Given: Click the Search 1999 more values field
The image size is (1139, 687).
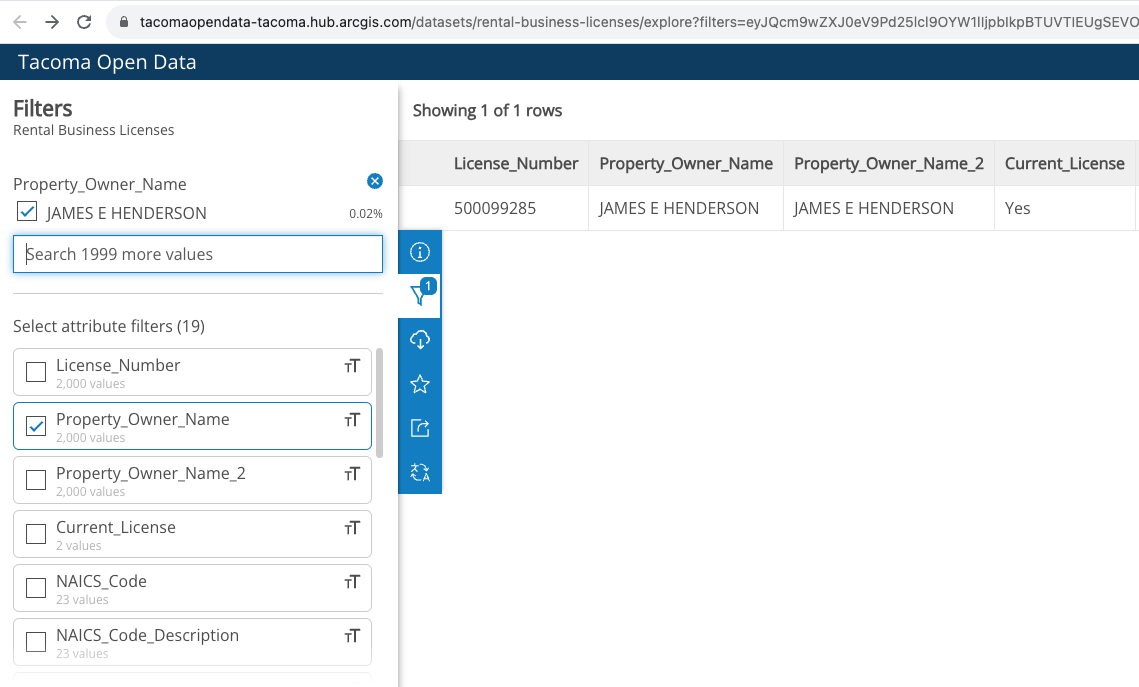Looking at the screenshot, I should (x=198, y=254).
